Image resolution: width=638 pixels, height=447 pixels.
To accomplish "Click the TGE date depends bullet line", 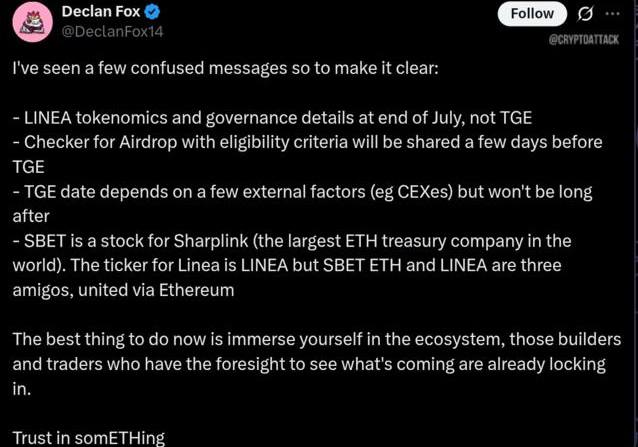I will tap(302, 204).
